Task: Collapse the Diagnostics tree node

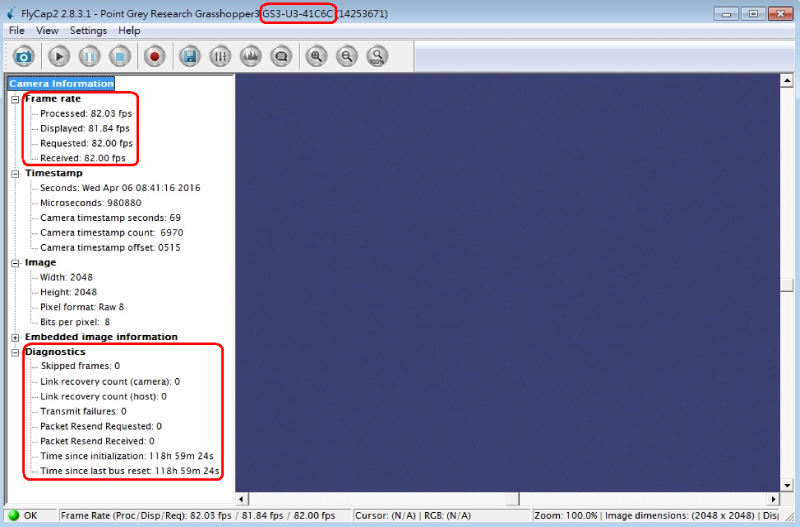Action: point(15,353)
